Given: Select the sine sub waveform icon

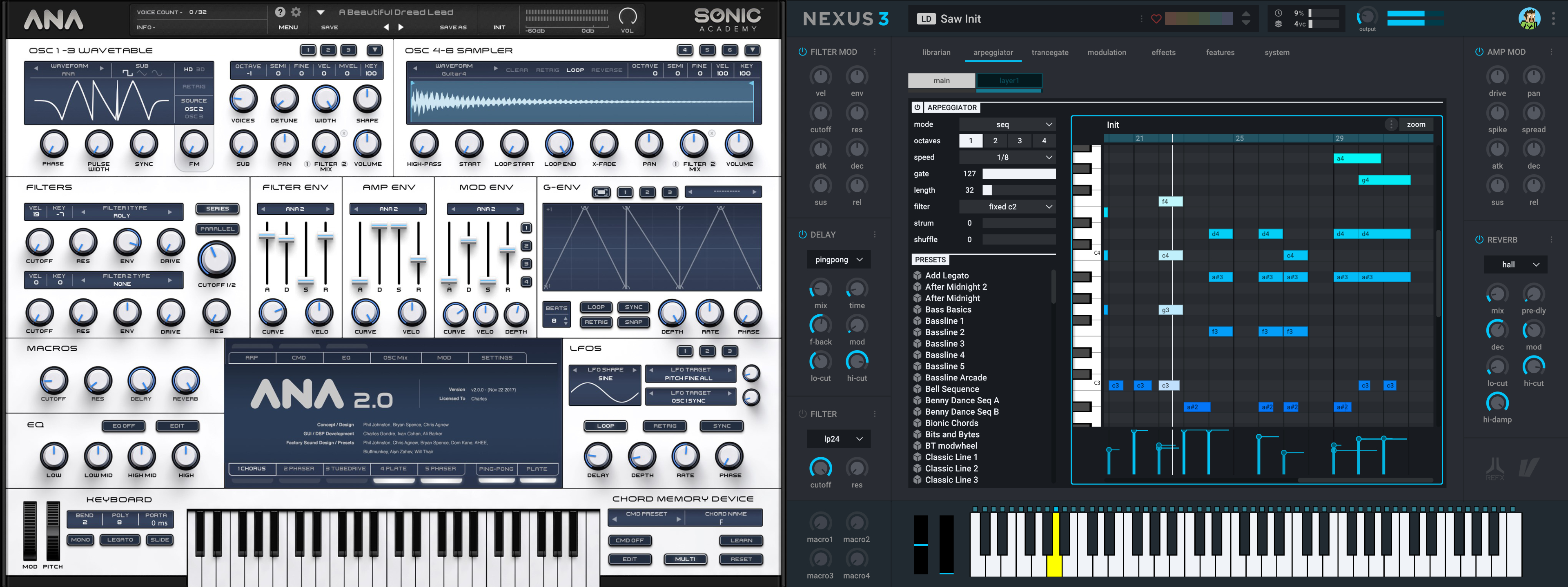Looking at the screenshot, I should (157, 73).
